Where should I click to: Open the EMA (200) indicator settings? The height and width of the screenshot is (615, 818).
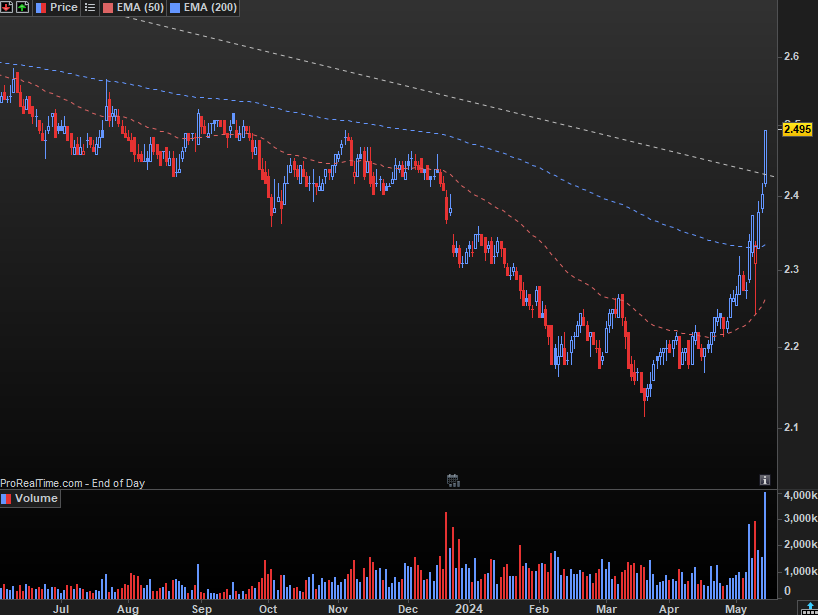[203, 7]
